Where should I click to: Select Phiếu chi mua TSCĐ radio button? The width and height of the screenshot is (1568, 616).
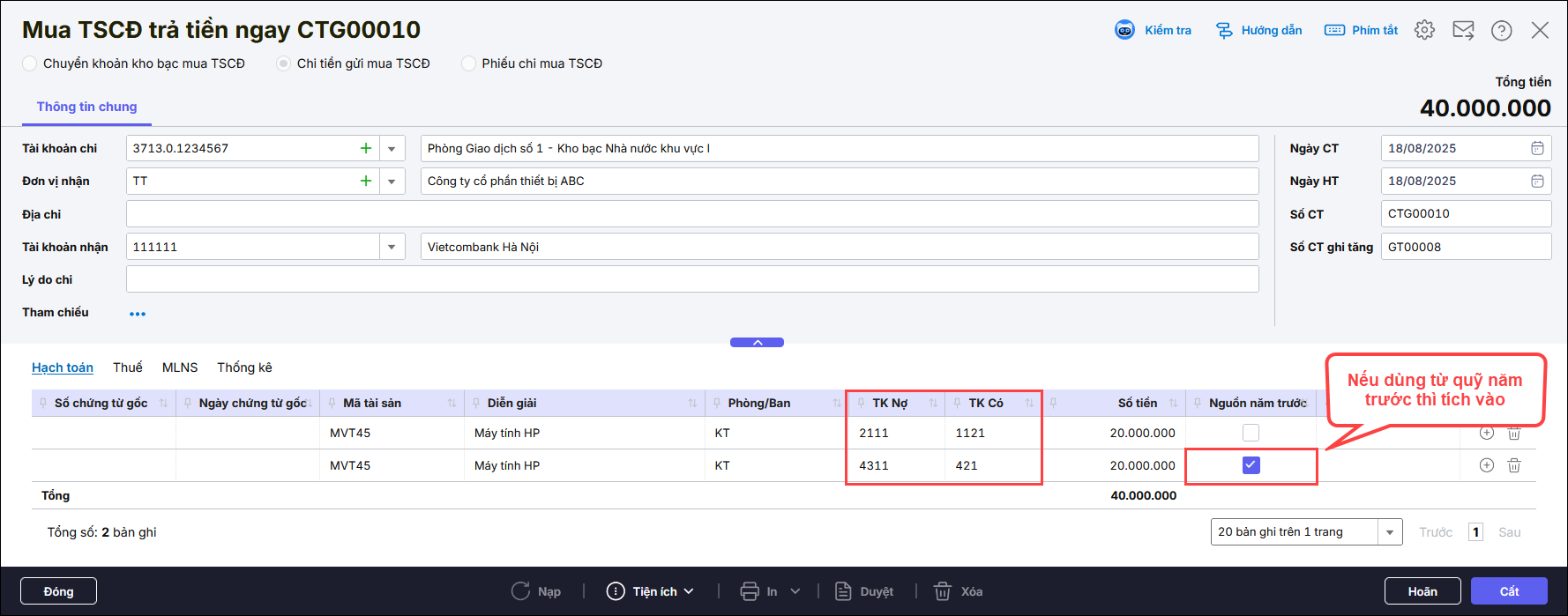(469, 63)
